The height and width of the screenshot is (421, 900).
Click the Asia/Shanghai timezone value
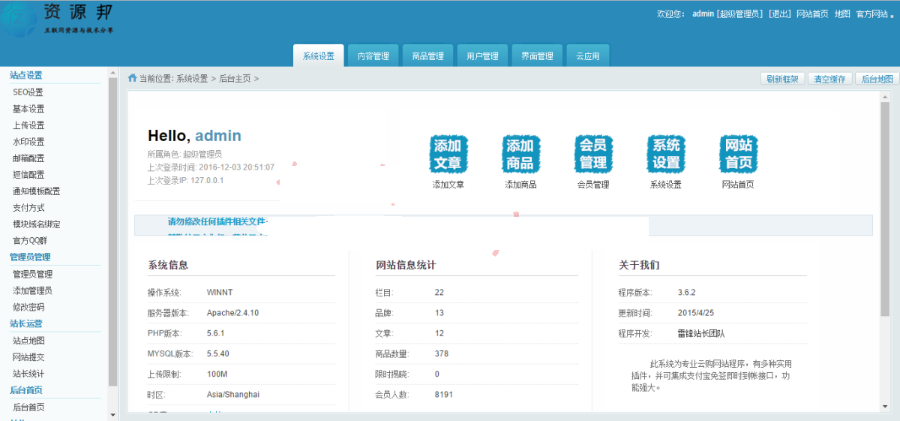pos(233,395)
